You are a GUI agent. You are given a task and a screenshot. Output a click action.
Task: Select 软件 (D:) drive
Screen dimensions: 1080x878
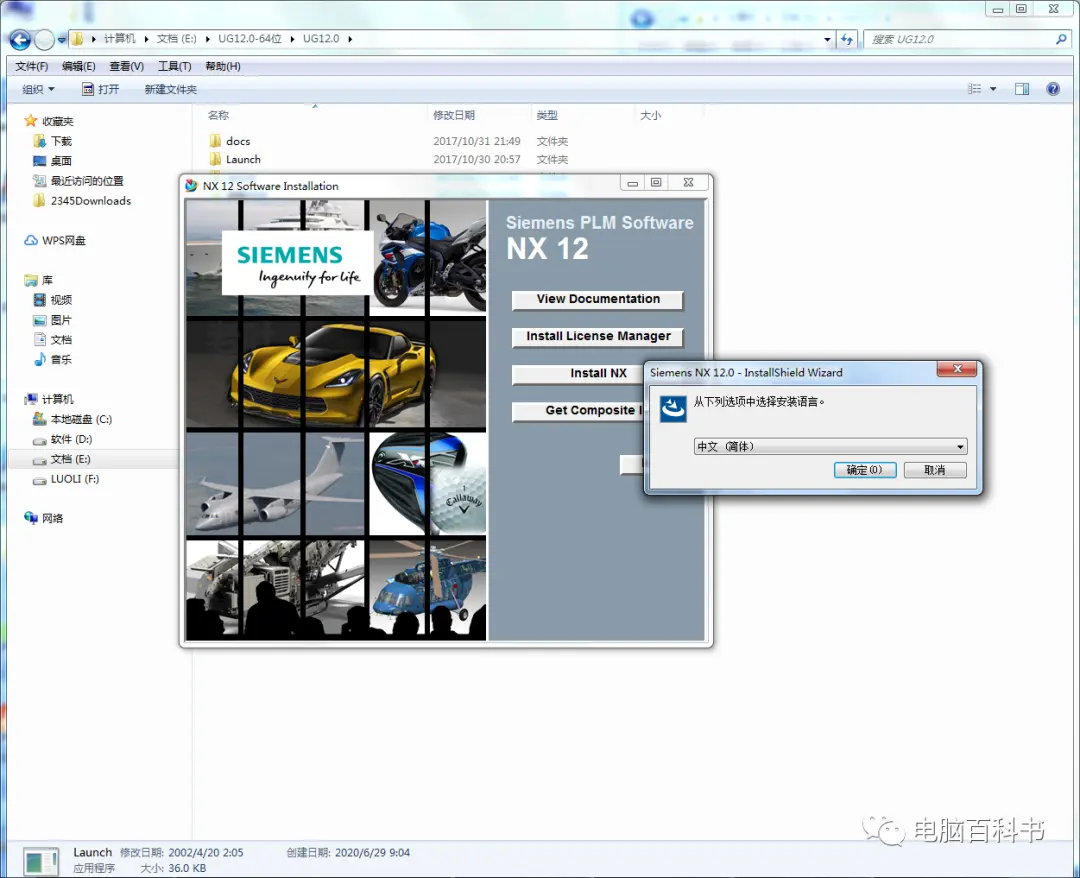pos(63,439)
